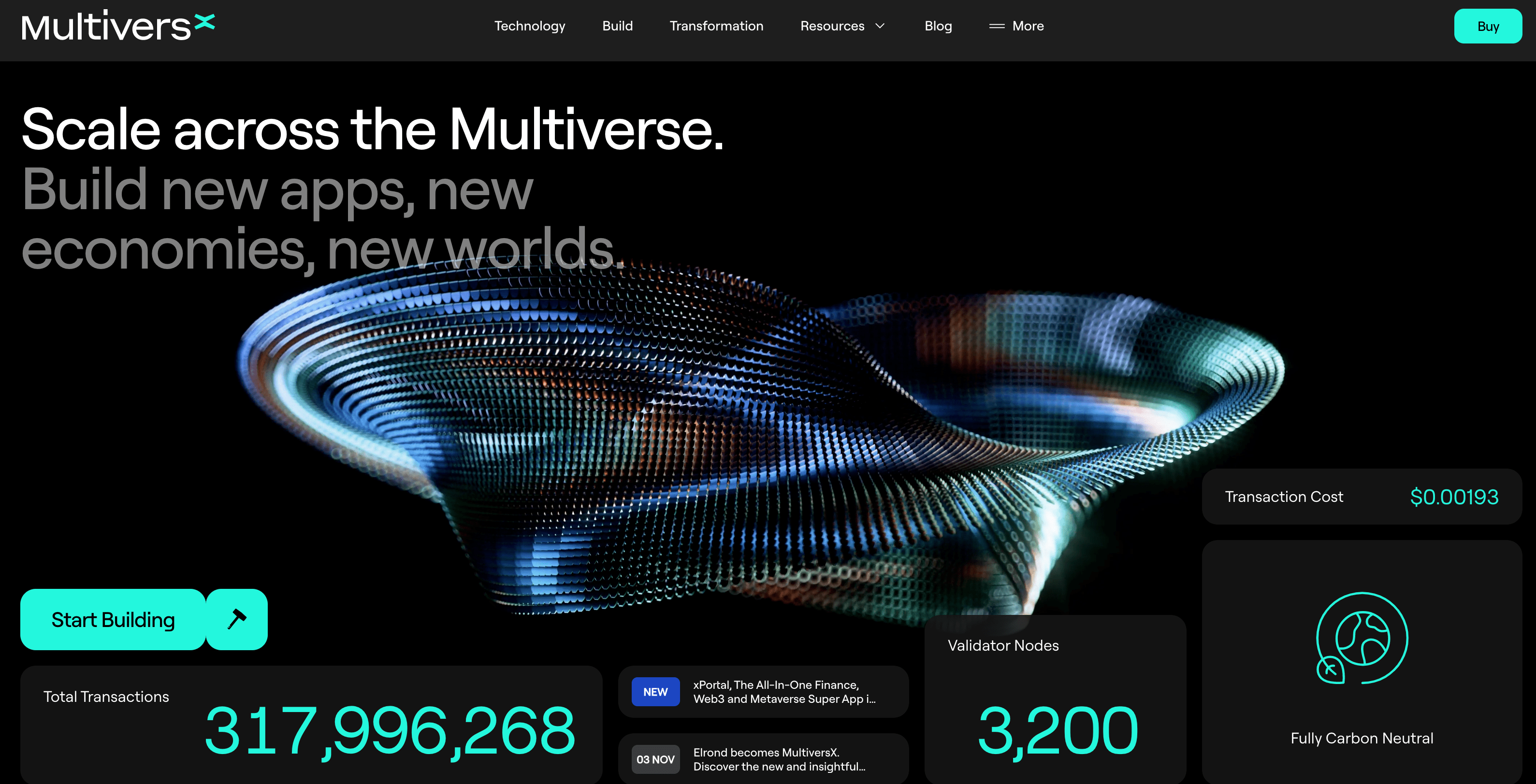The width and height of the screenshot is (1536, 784).
Task: Open the More menu
Action: pos(1028,26)
